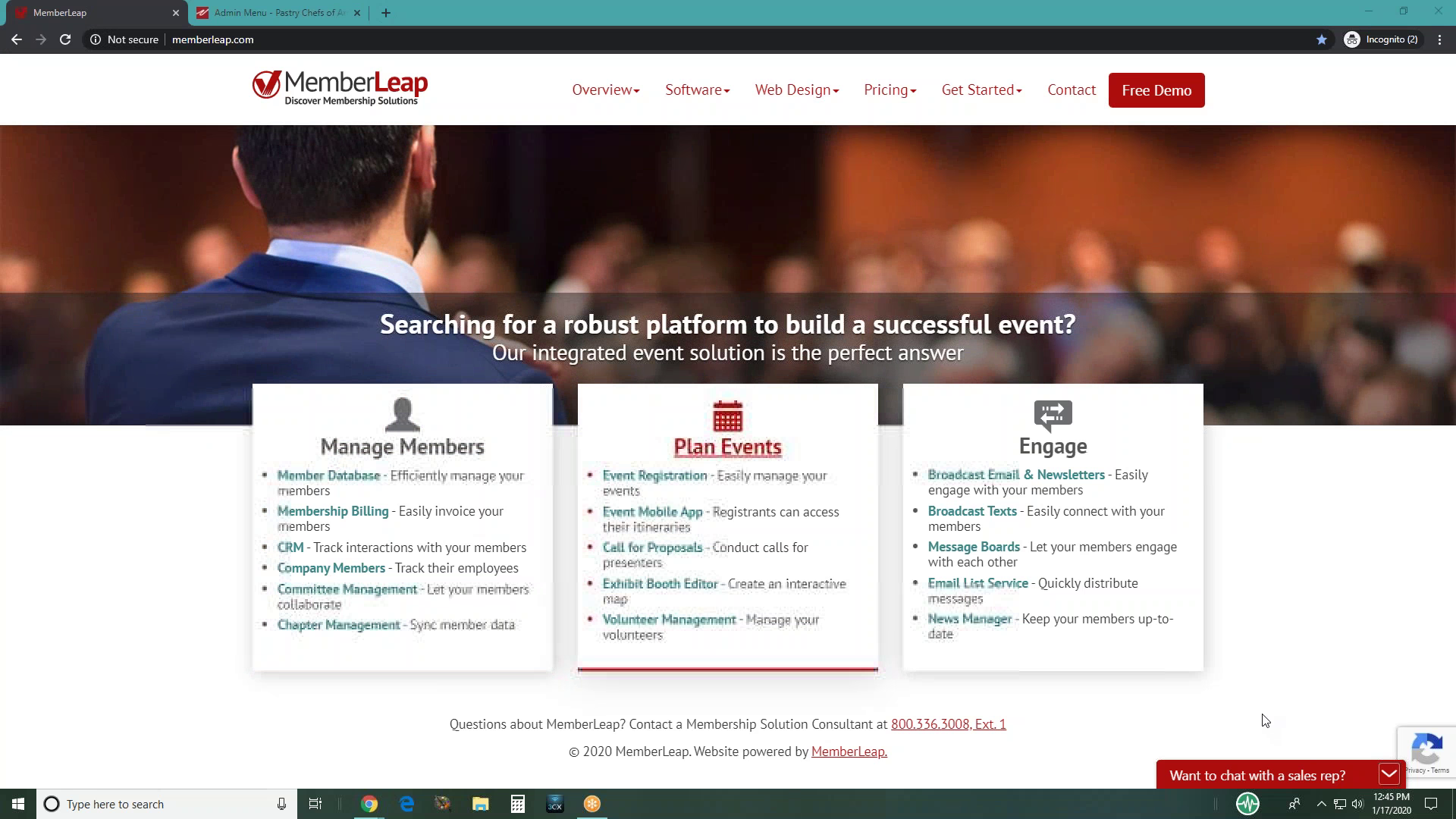The width and height of the screenshot is (1456, 819).
Task: Open the Exhibit Booth Editor link
Action: point(660,584)
